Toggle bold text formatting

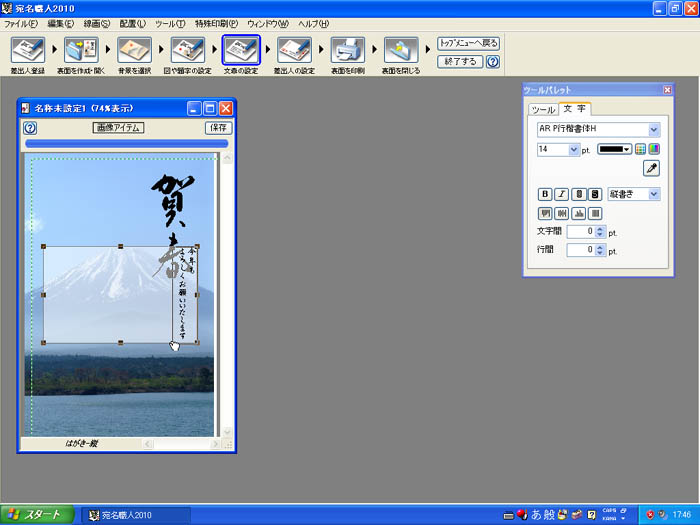point(545,194)
